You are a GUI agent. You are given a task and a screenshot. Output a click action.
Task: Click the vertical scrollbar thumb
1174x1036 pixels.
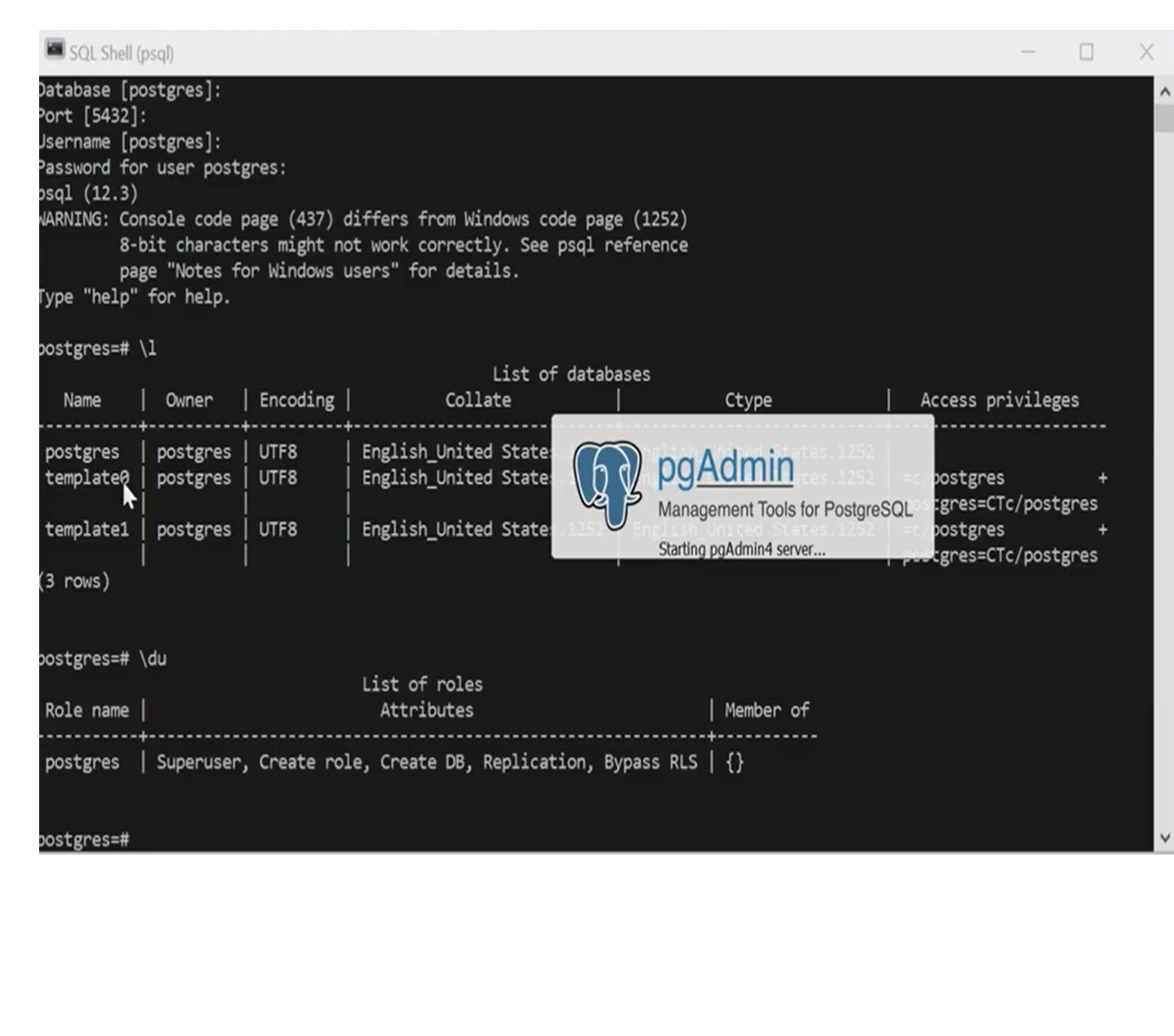[1164, 118]
